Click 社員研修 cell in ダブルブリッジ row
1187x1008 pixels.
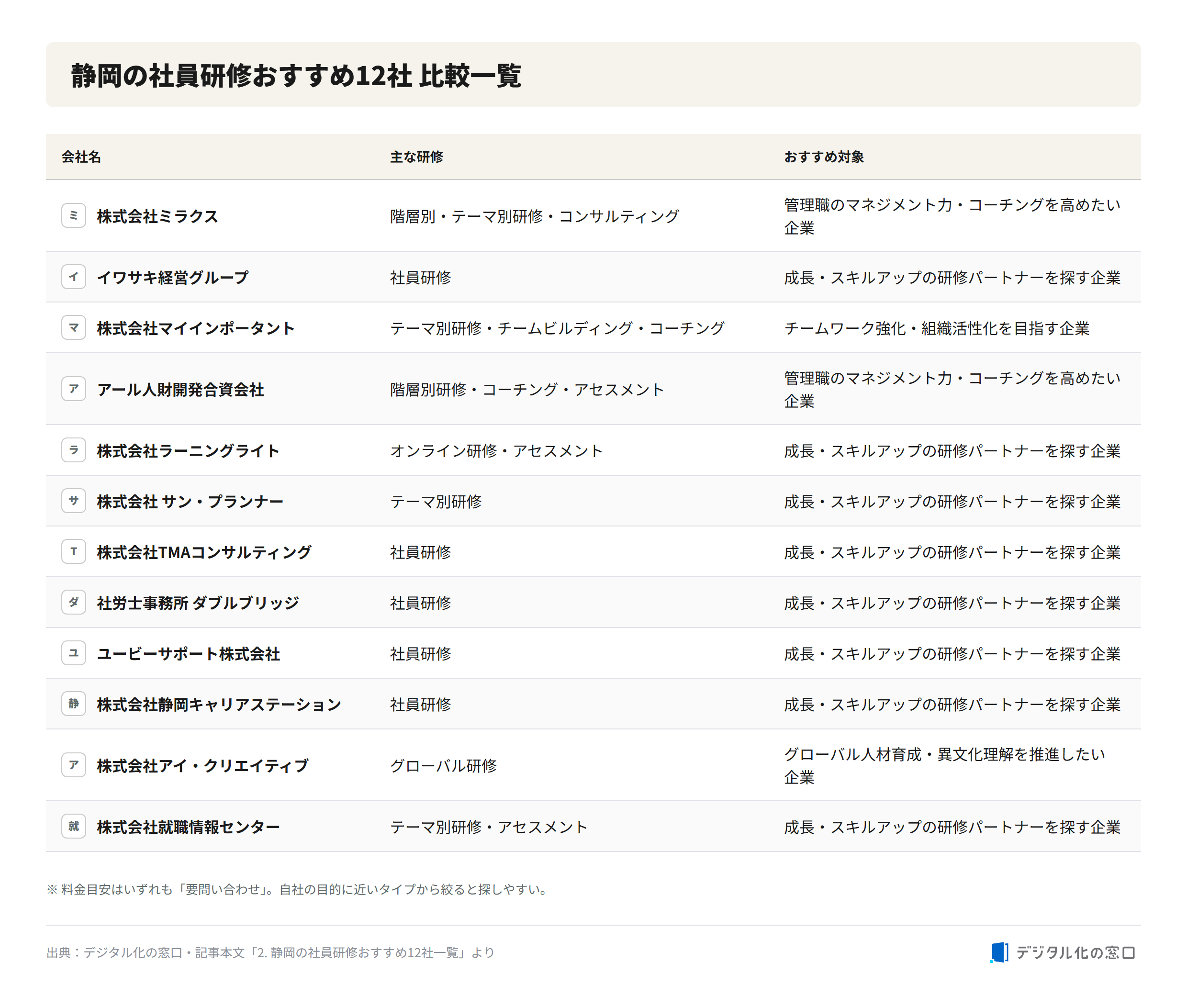tap(421, 603)
